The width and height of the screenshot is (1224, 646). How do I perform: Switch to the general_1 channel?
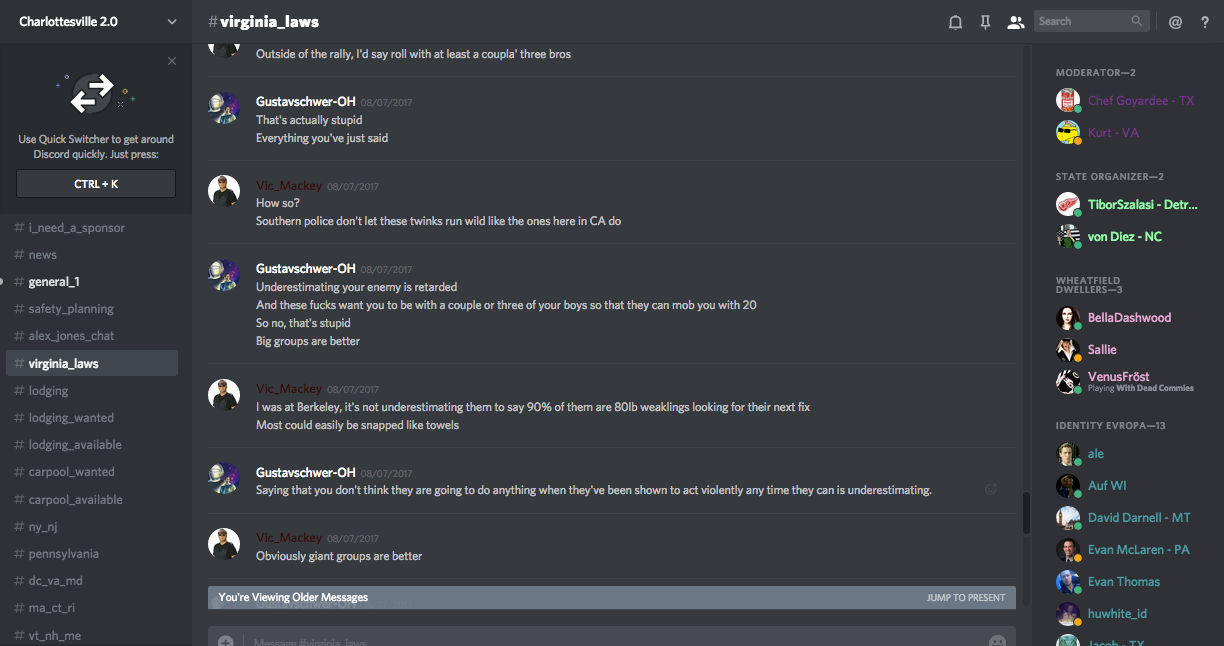[x=54, y=282]
